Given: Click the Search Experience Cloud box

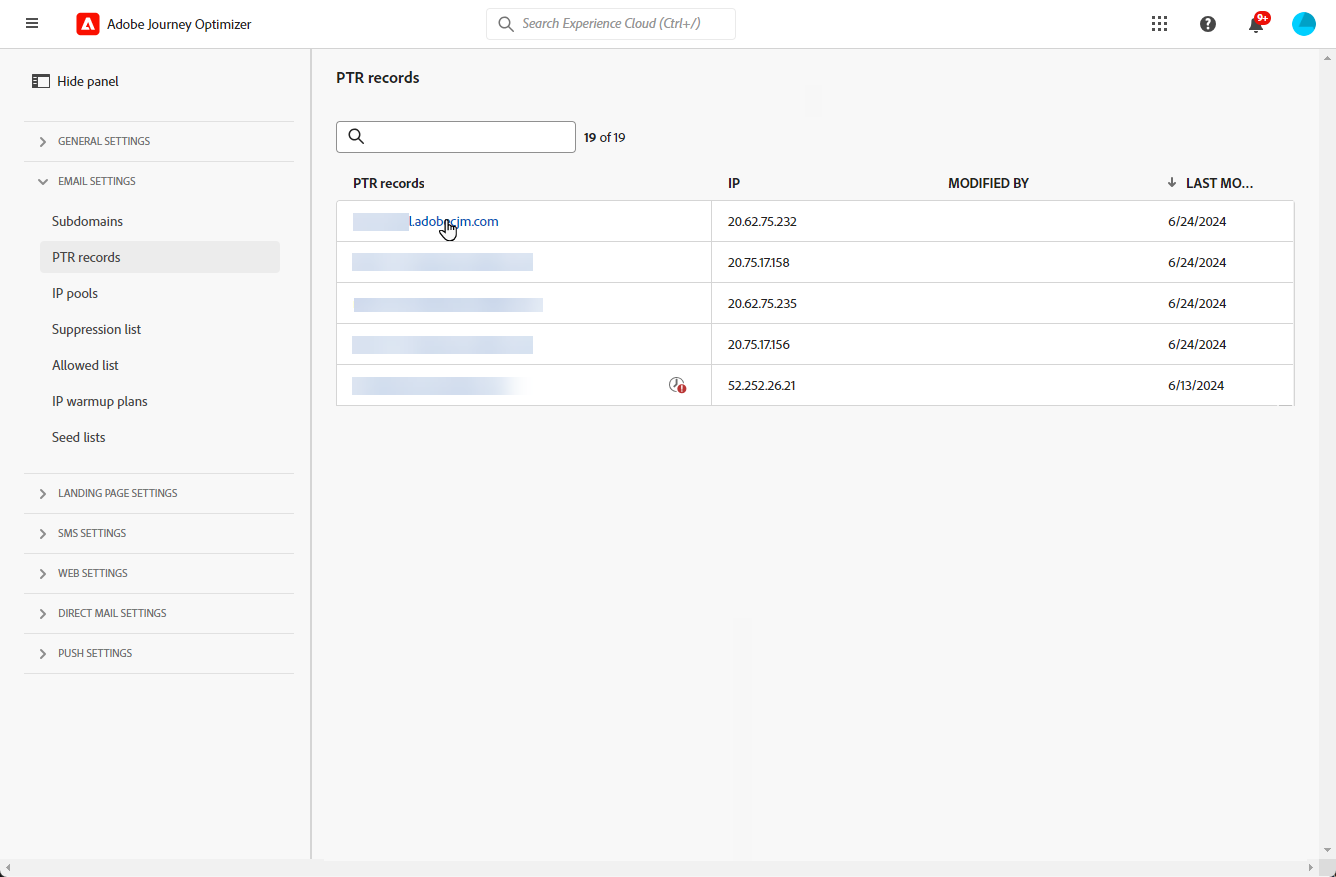Looking at the screenshot, I should 611,24.
